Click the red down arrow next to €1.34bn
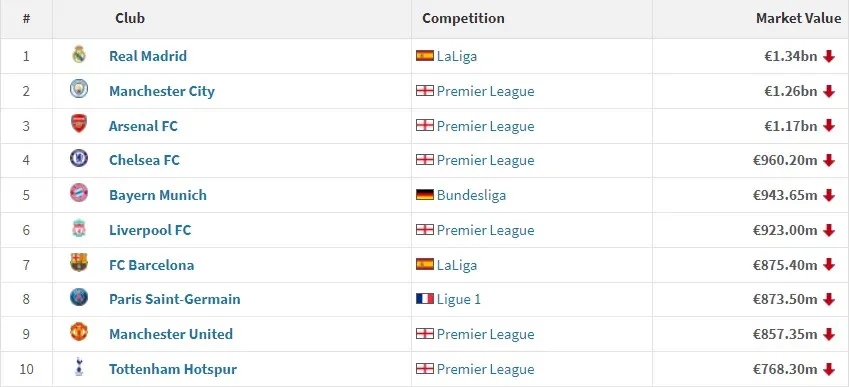This screenshot has height=387, width=849. point(829,56)
